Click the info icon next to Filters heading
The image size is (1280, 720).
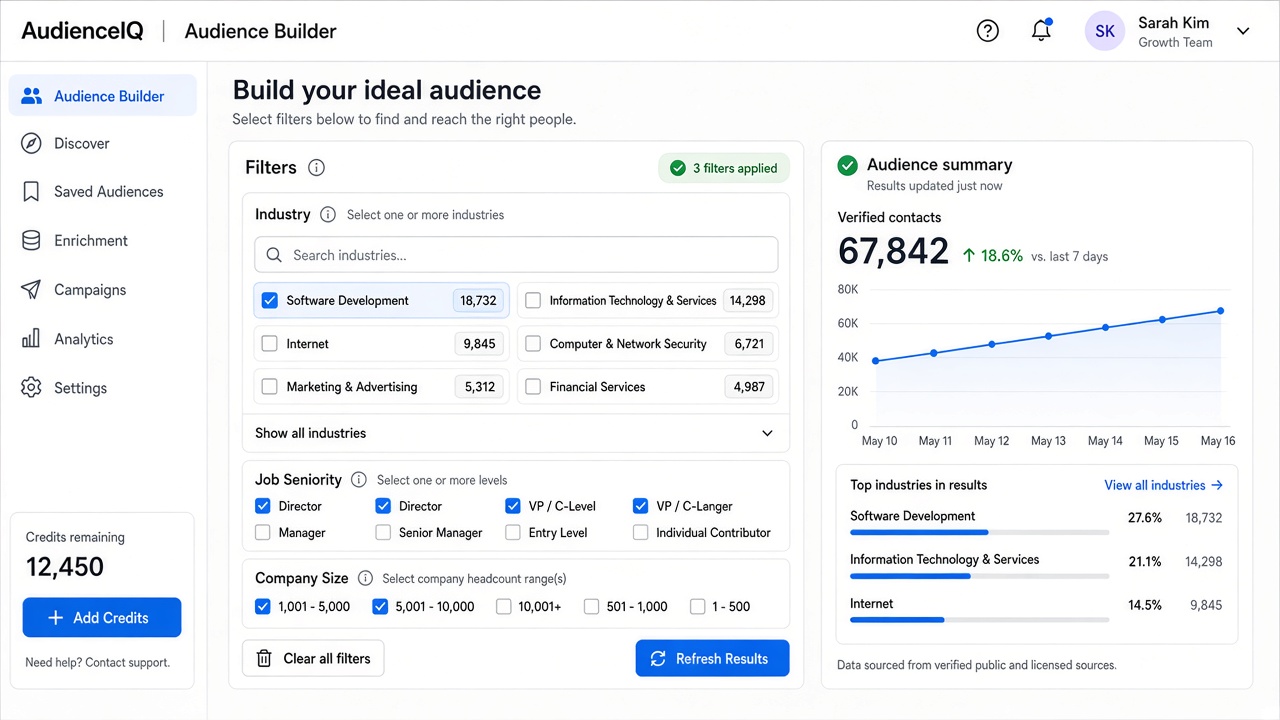[x=316, y=168]
